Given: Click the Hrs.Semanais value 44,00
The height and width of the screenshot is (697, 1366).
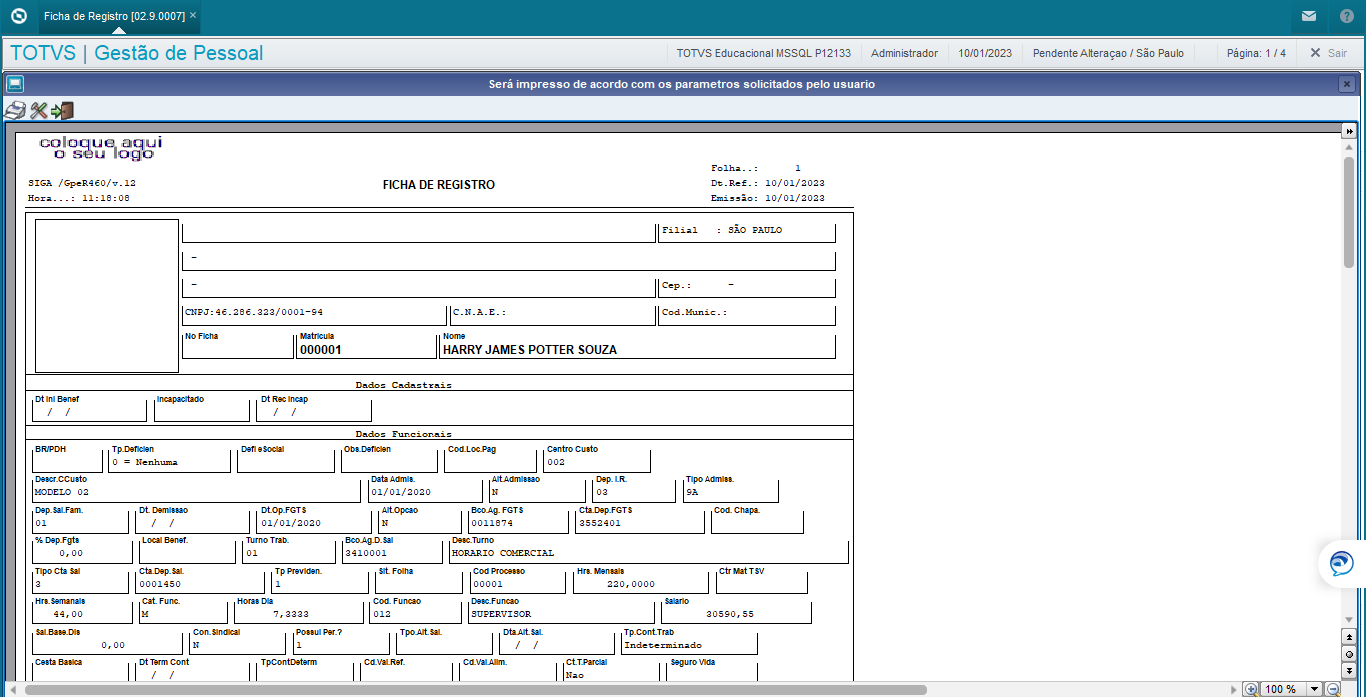Looking at the screenshot, I should [68, 613].
